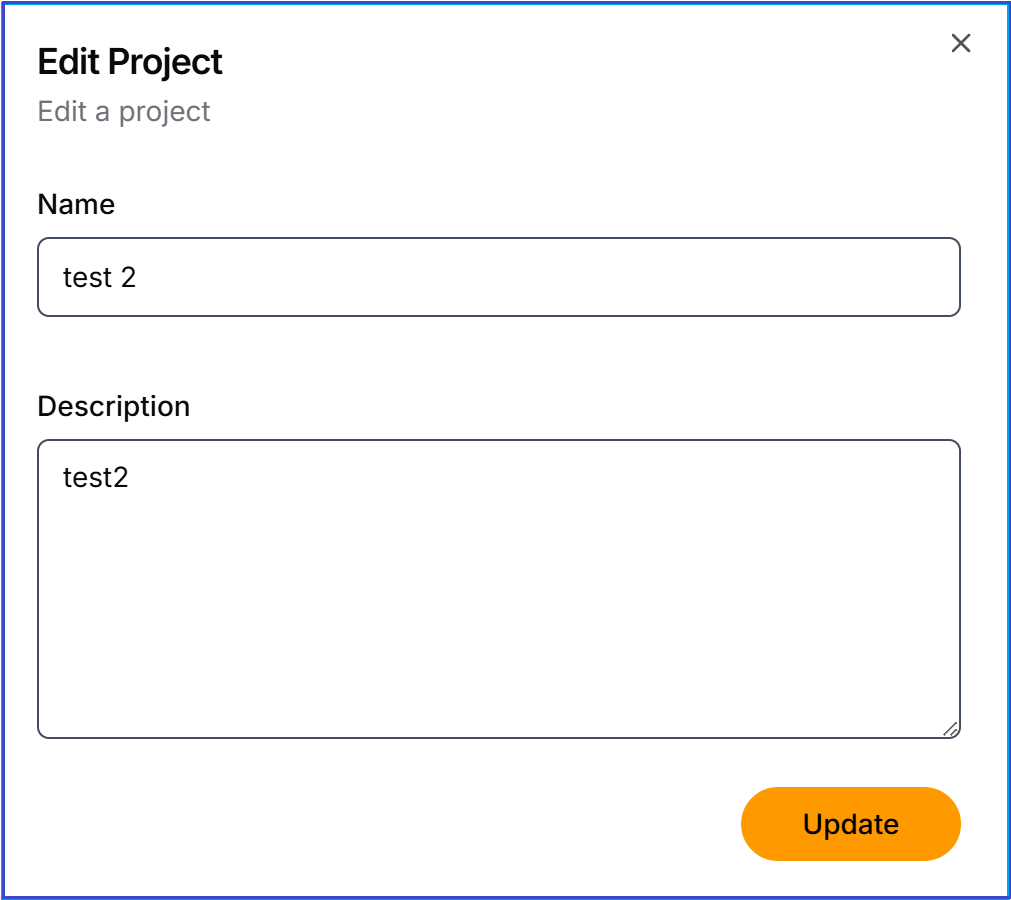Click the textarea resize grip handle

pos(950,729)
